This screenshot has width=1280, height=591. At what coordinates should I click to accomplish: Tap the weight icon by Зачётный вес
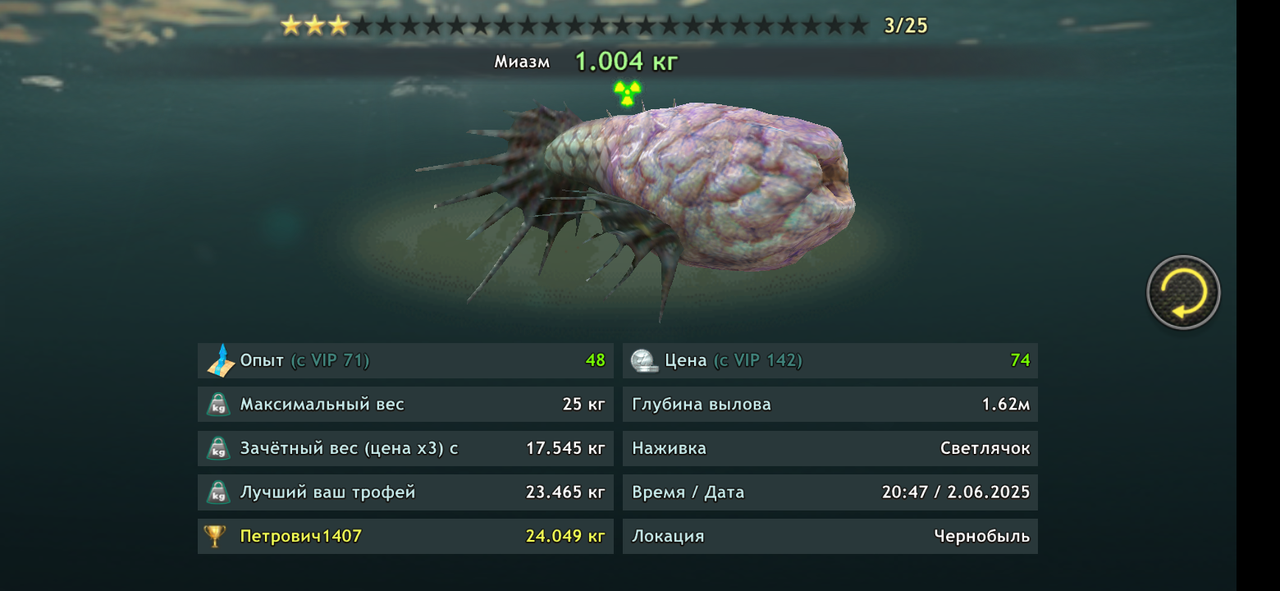[x=218, y=449]
